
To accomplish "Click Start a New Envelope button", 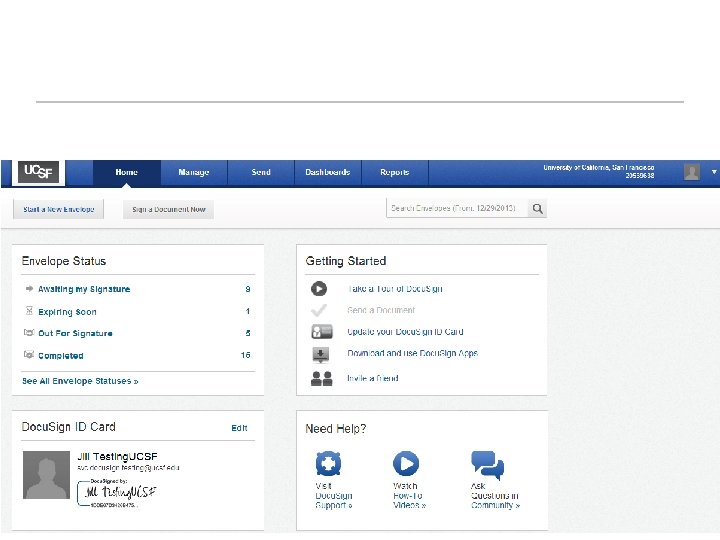I will tap(58, 209).
